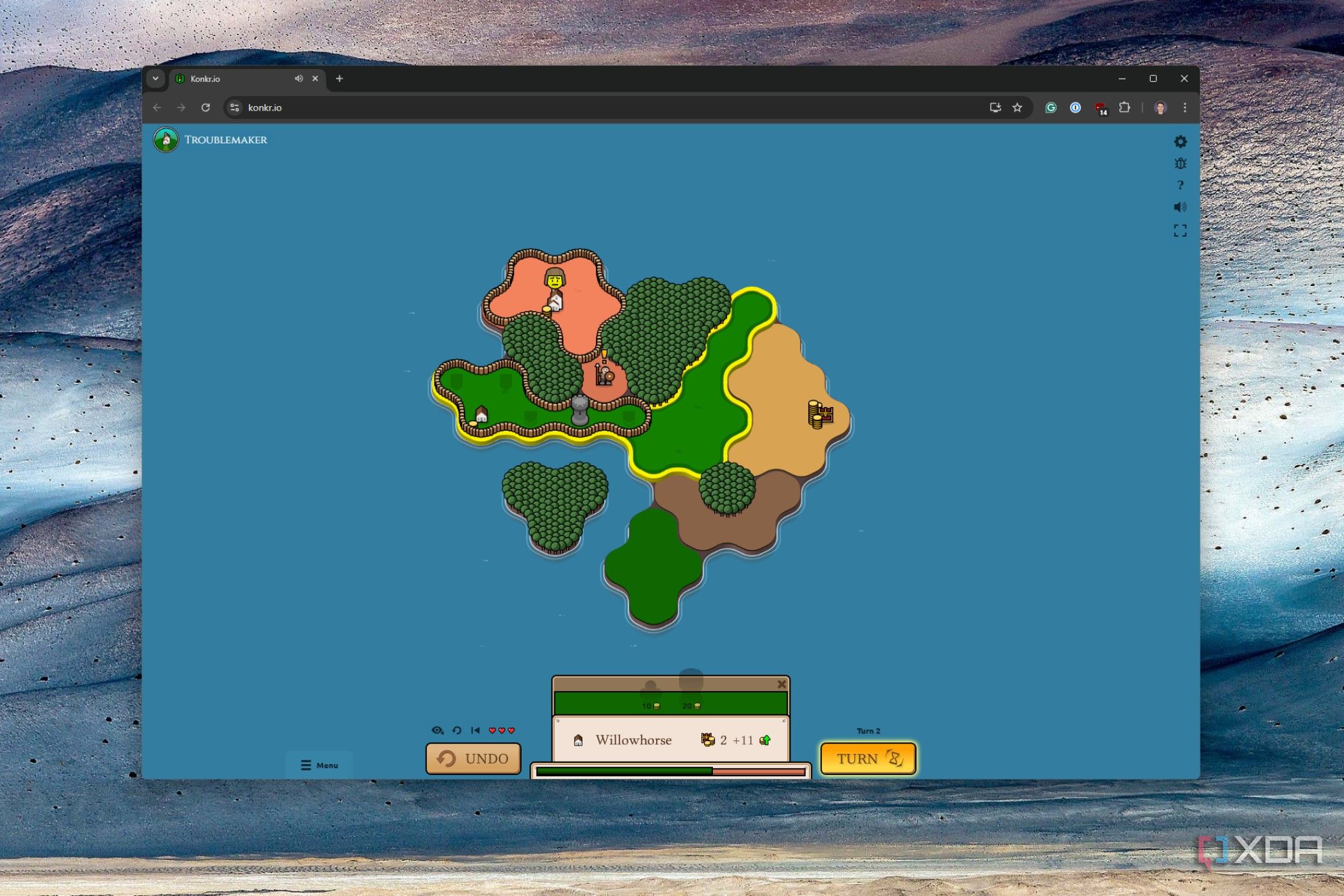Open the Menu at bottom left
1344x896 pixels.
319,765
